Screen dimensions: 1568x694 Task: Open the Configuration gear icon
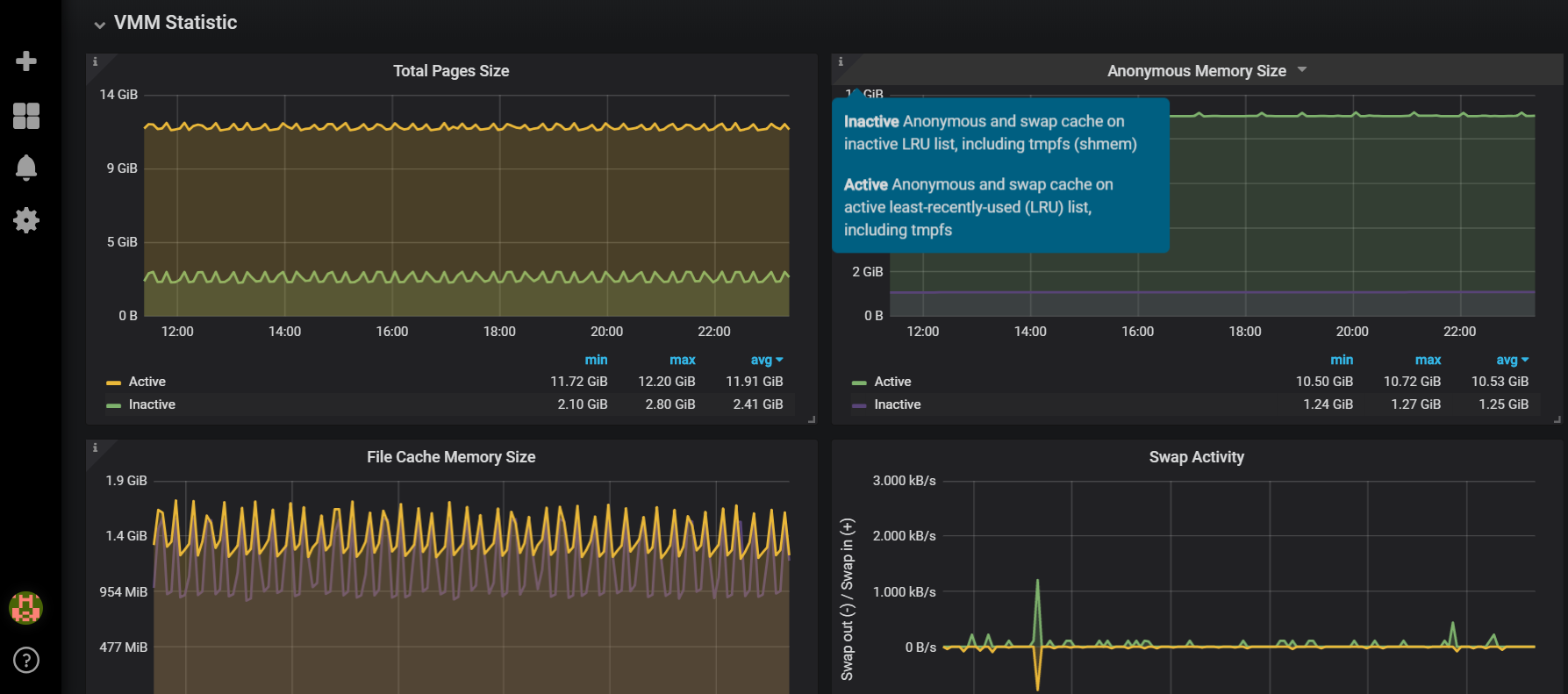pos(26,220)
